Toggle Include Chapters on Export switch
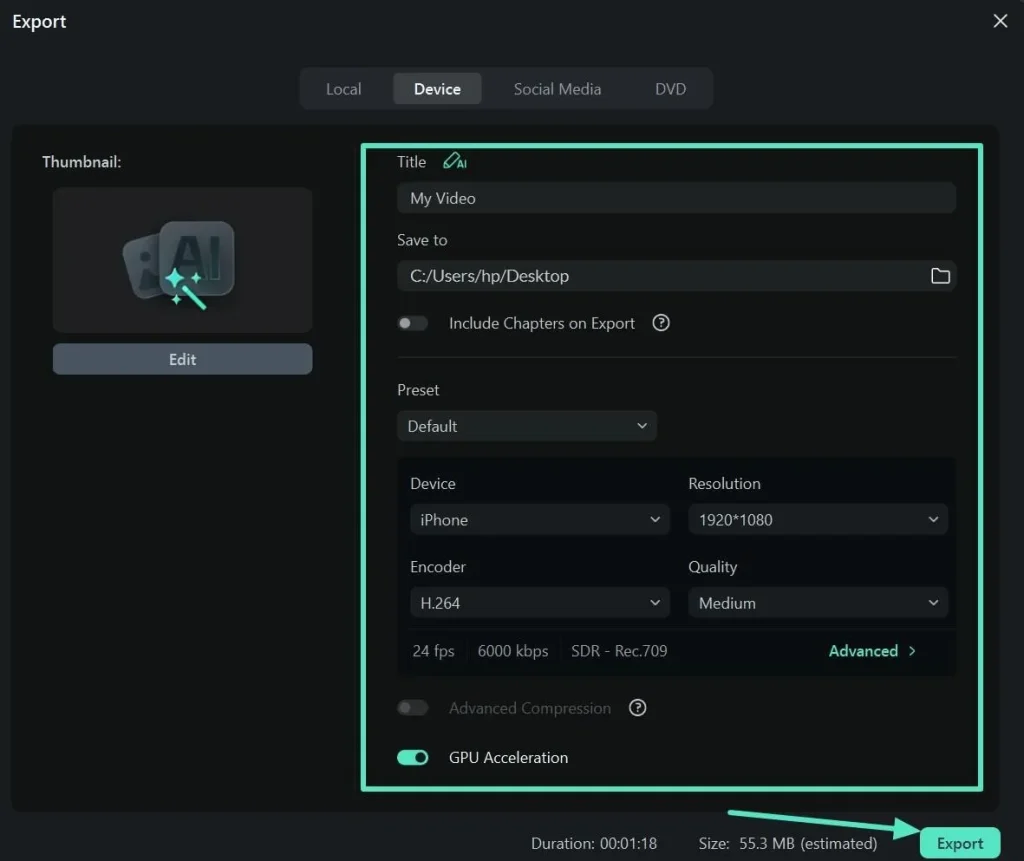Screen dimensions: 1024x861 coord(412,323)
